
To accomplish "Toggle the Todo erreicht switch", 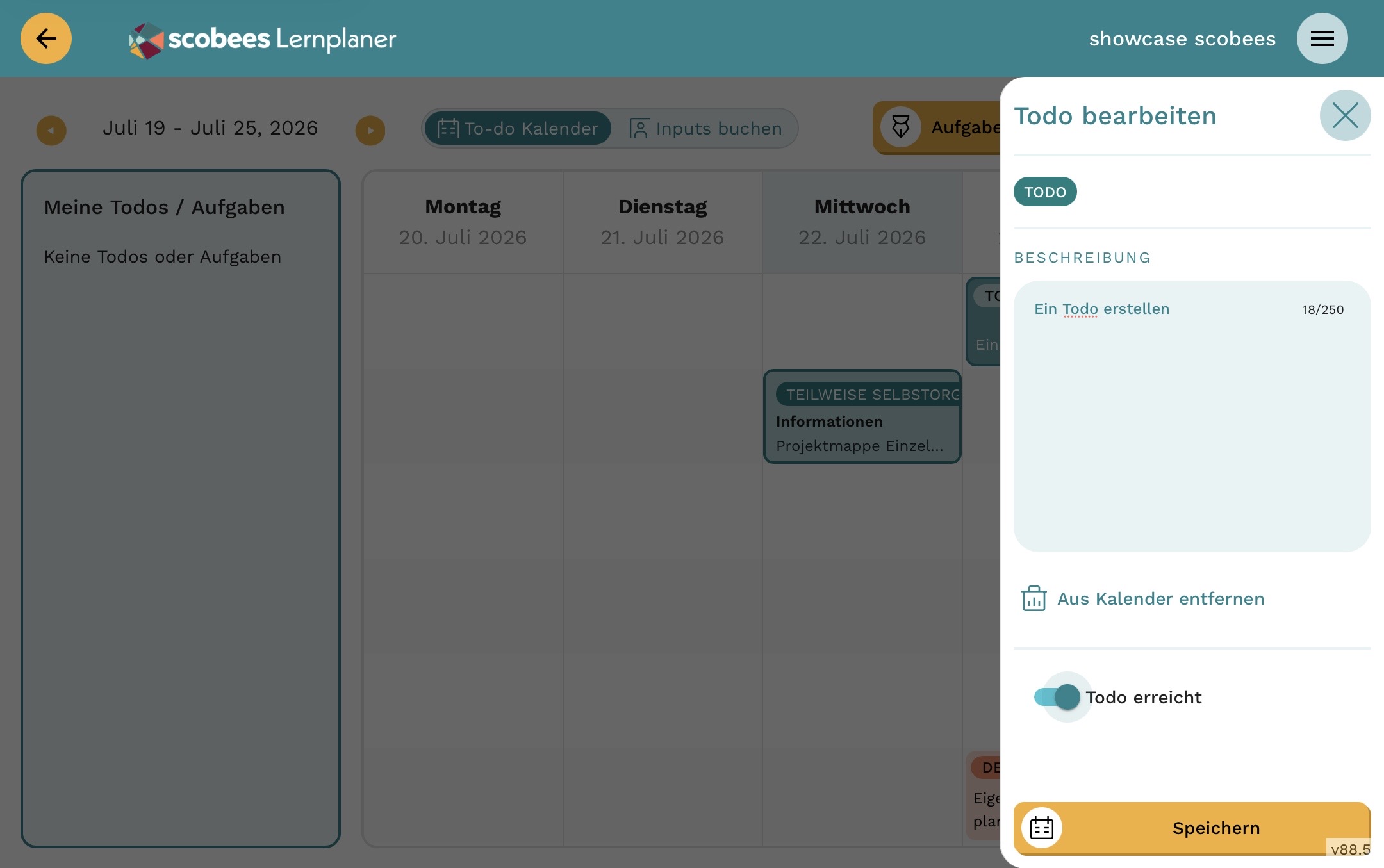I will pos(1057,697).
